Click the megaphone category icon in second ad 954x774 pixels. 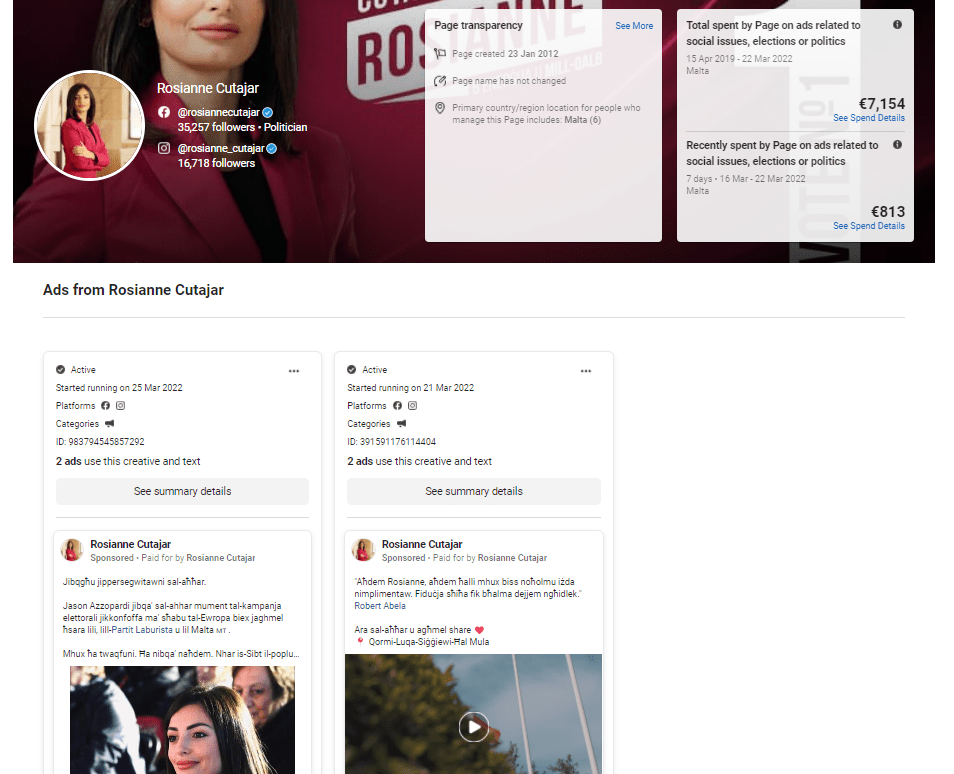pyautogui.click(x=401, y=424)
